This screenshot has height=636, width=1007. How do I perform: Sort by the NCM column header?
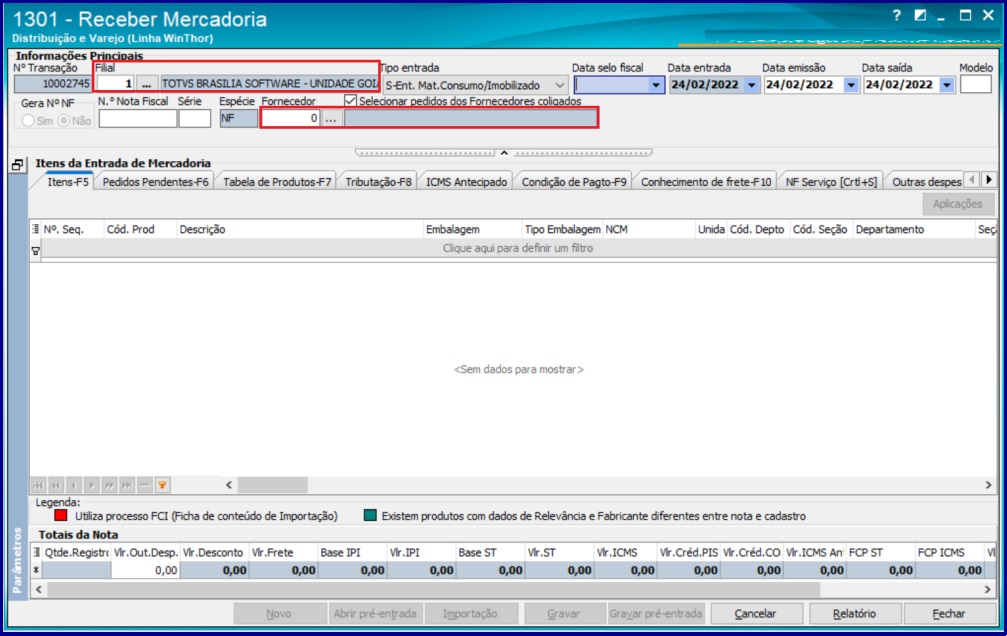pos(649,229)
